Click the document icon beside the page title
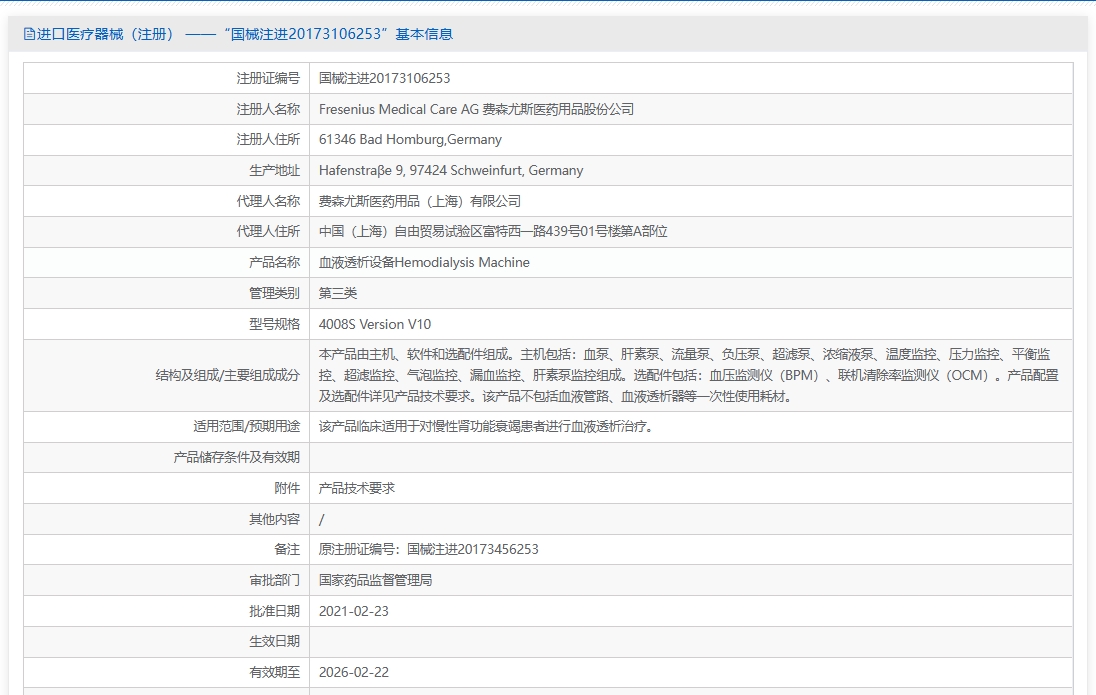 (29, 34)
